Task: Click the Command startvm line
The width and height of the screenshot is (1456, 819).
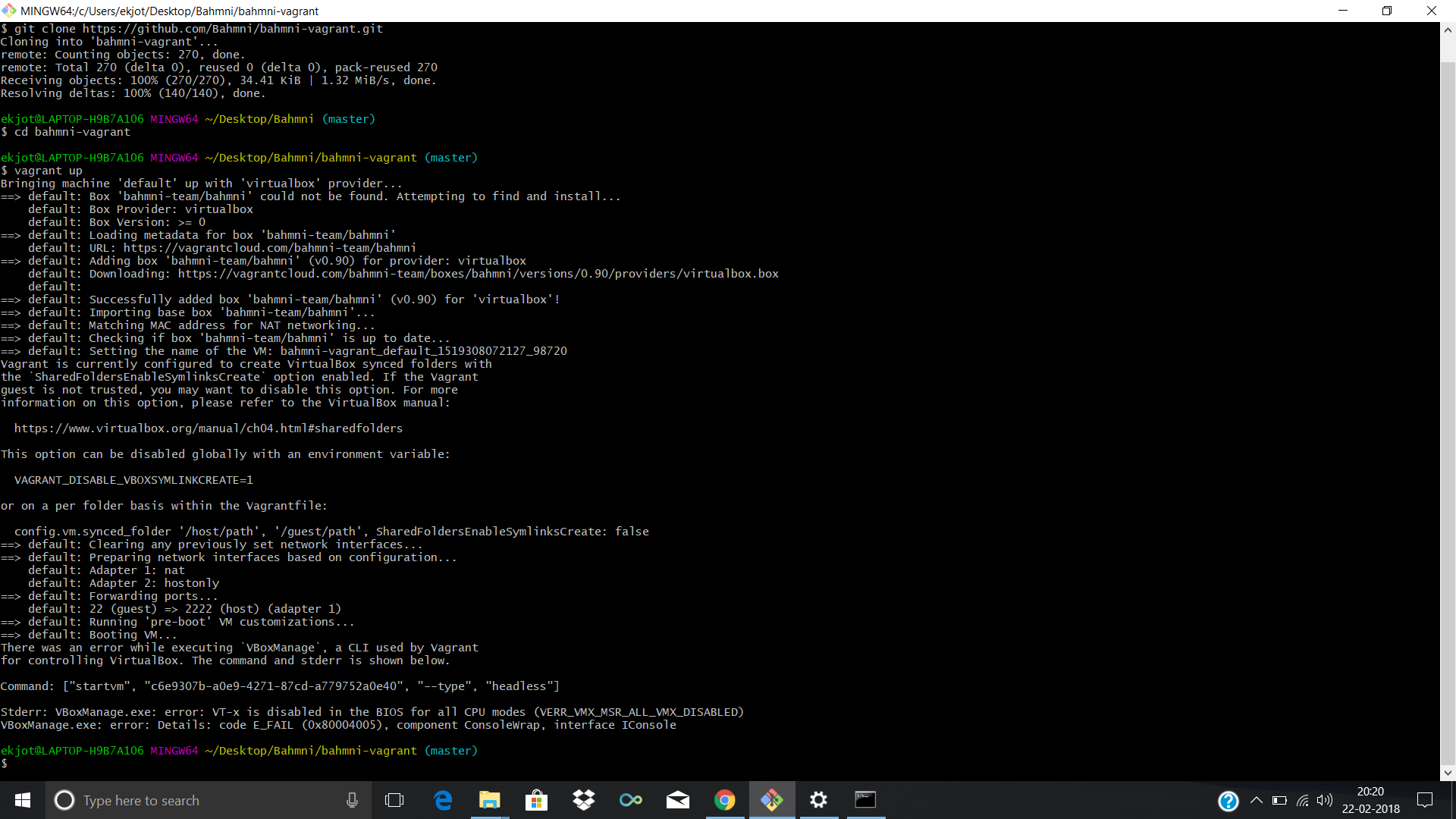Action: (280, 686)
